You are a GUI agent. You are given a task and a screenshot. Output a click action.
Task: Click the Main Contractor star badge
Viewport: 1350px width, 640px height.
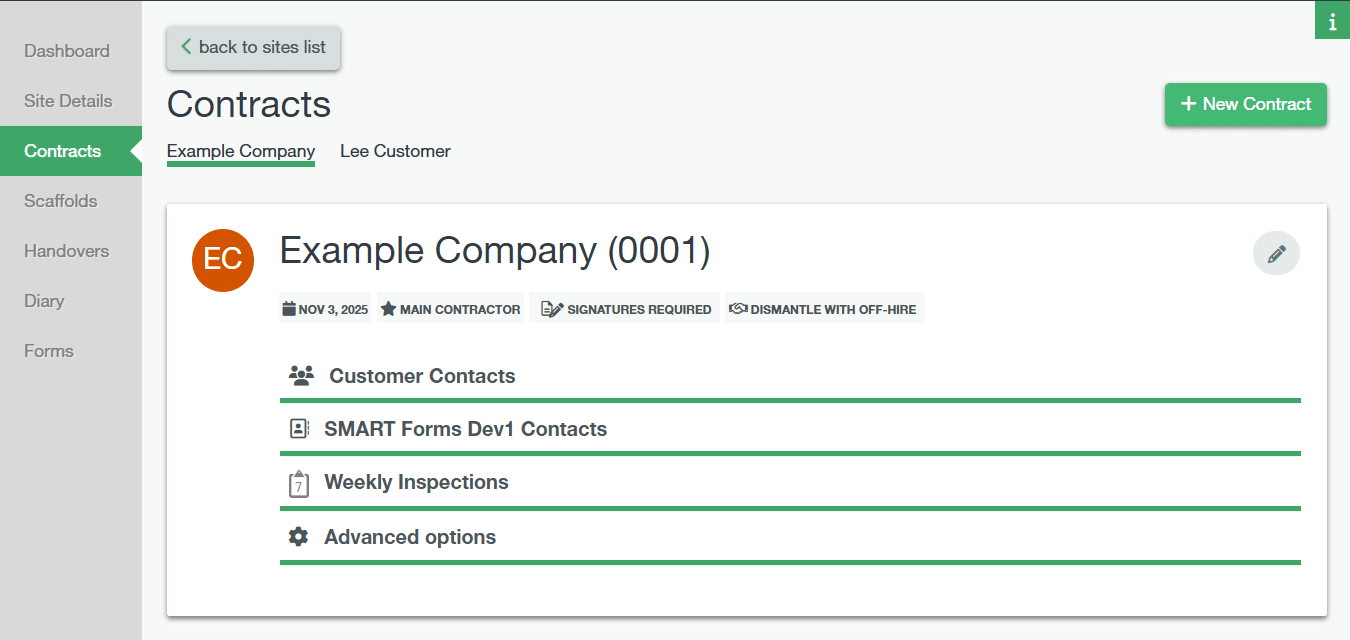click(450, 309)
